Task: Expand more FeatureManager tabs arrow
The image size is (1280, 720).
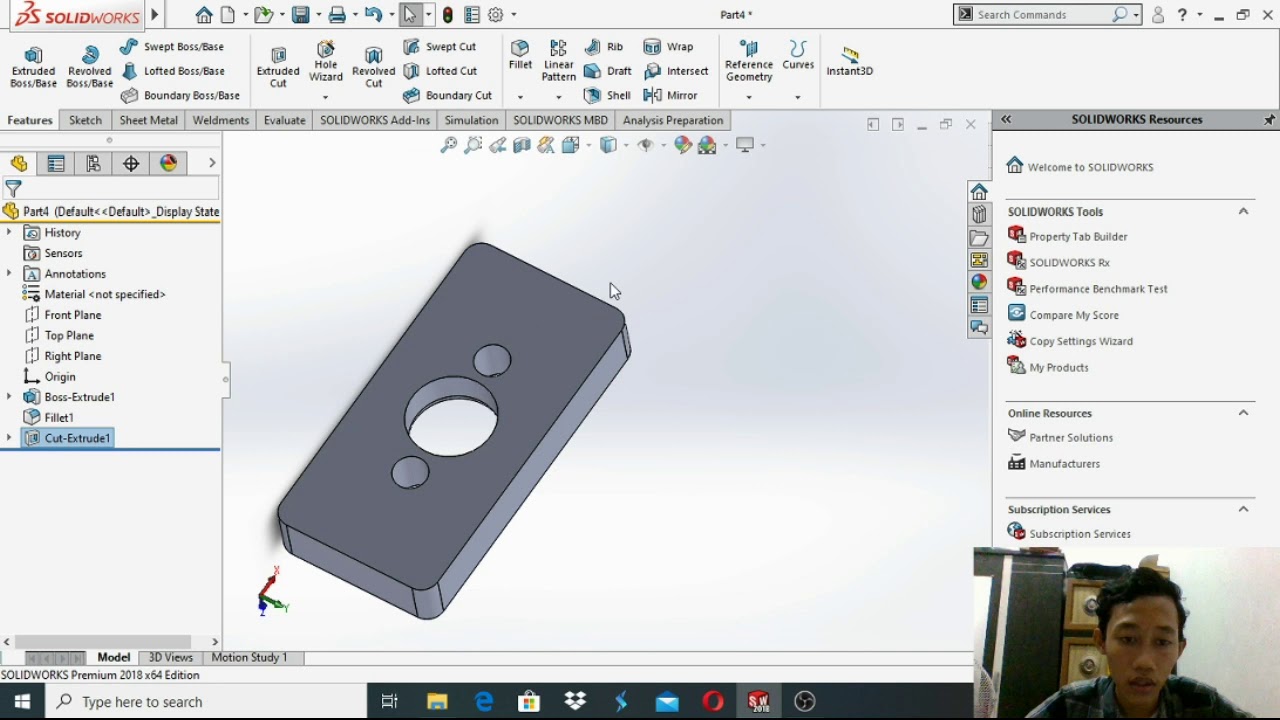Action: click(x=211, y=163)
